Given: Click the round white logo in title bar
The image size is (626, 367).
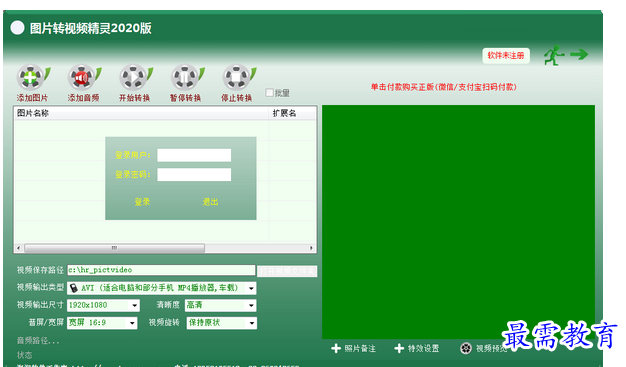Looking at the screenshot, I should pyautogui.click(x=17, y=28).
